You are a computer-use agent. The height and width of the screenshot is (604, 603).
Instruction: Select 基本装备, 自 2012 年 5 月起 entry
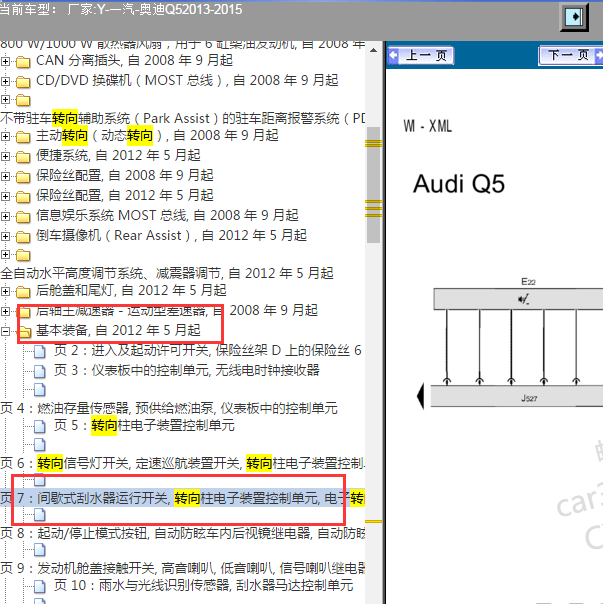[x=118, y=331]
